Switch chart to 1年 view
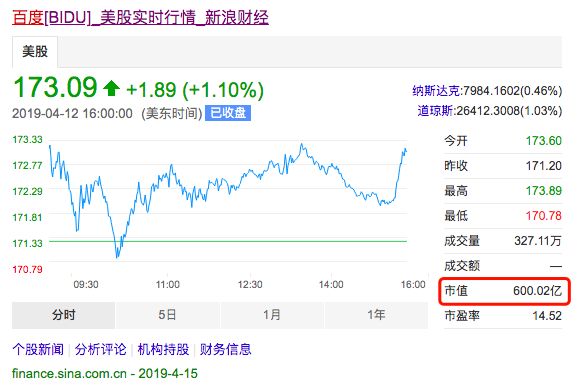 click(x=376, y=315)
